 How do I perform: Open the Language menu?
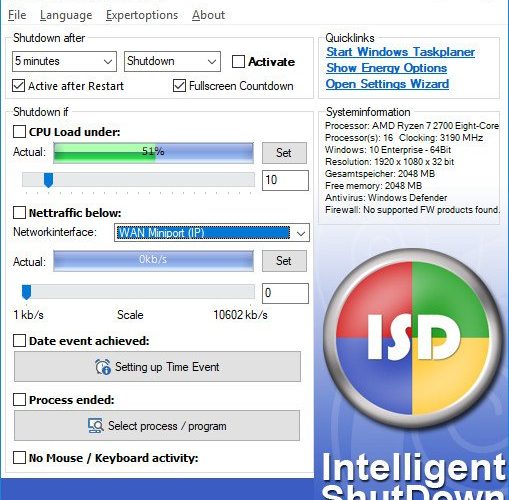(x=66, y=15)
